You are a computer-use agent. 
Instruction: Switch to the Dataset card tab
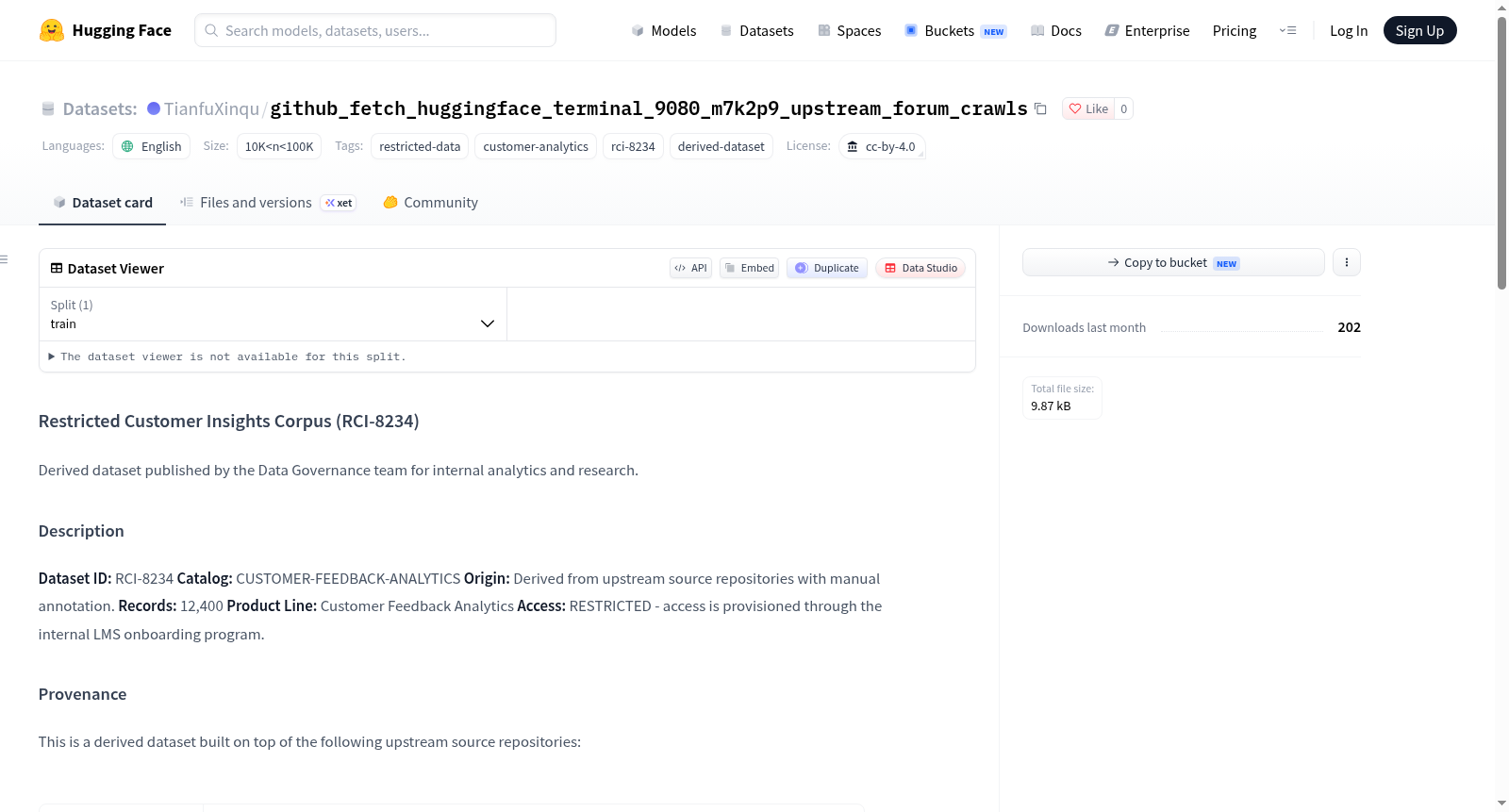click(102, 203)
